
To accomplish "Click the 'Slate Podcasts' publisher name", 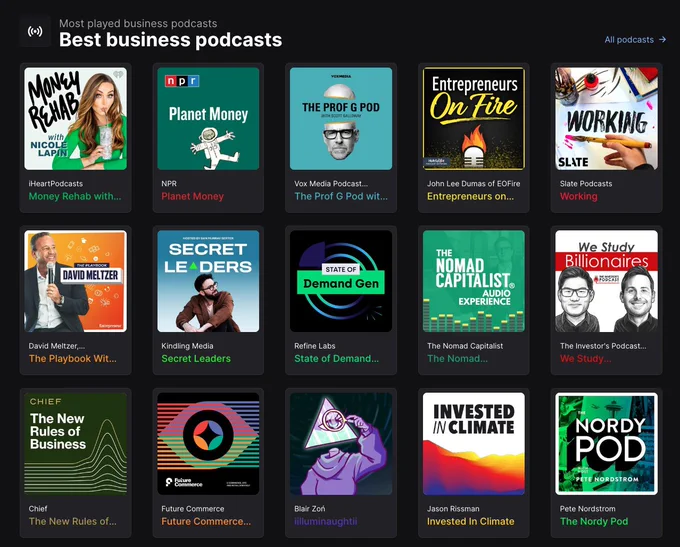I will point(586,183).
